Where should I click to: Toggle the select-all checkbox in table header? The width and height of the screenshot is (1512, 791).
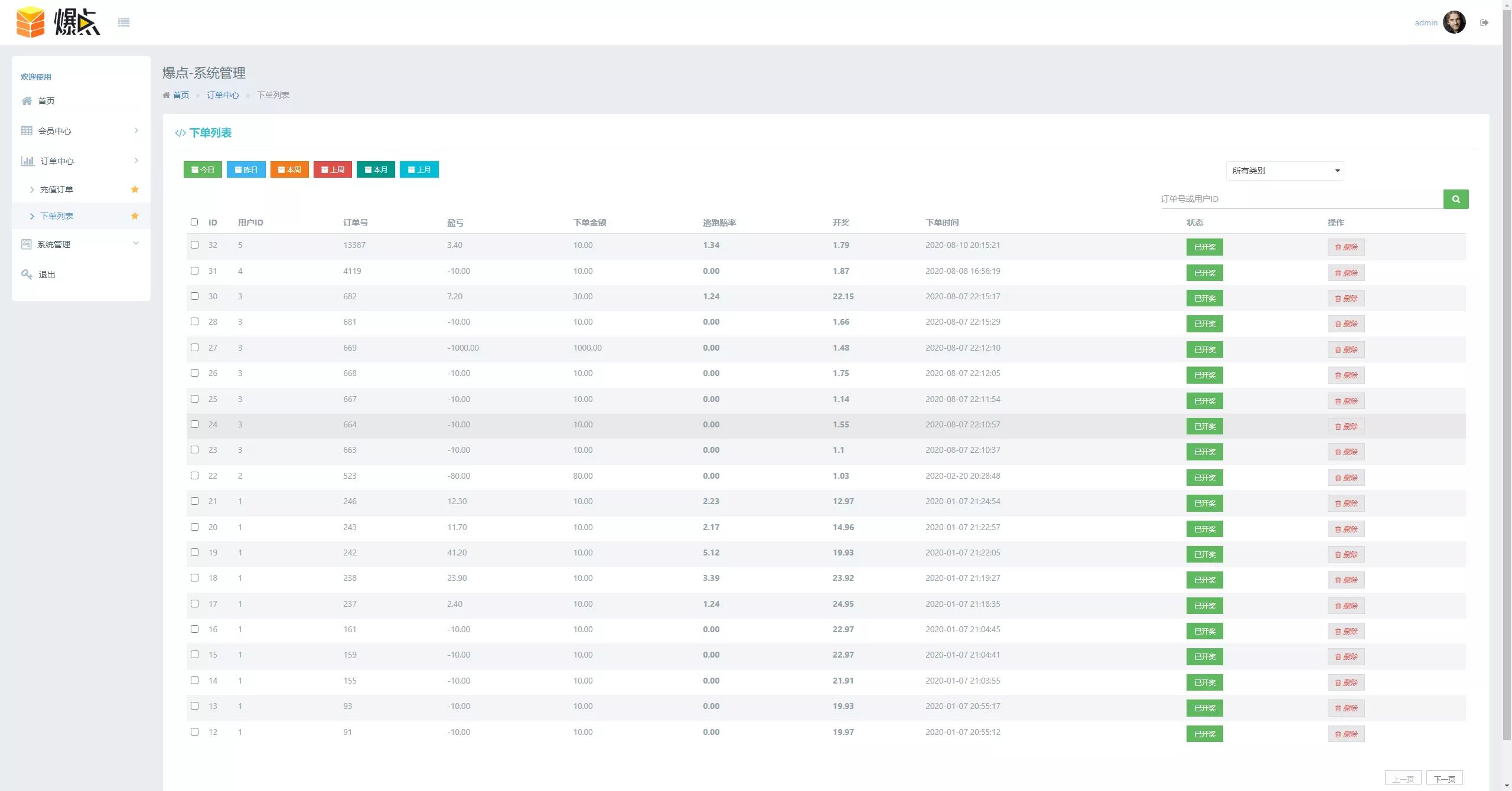click(194, 222)
